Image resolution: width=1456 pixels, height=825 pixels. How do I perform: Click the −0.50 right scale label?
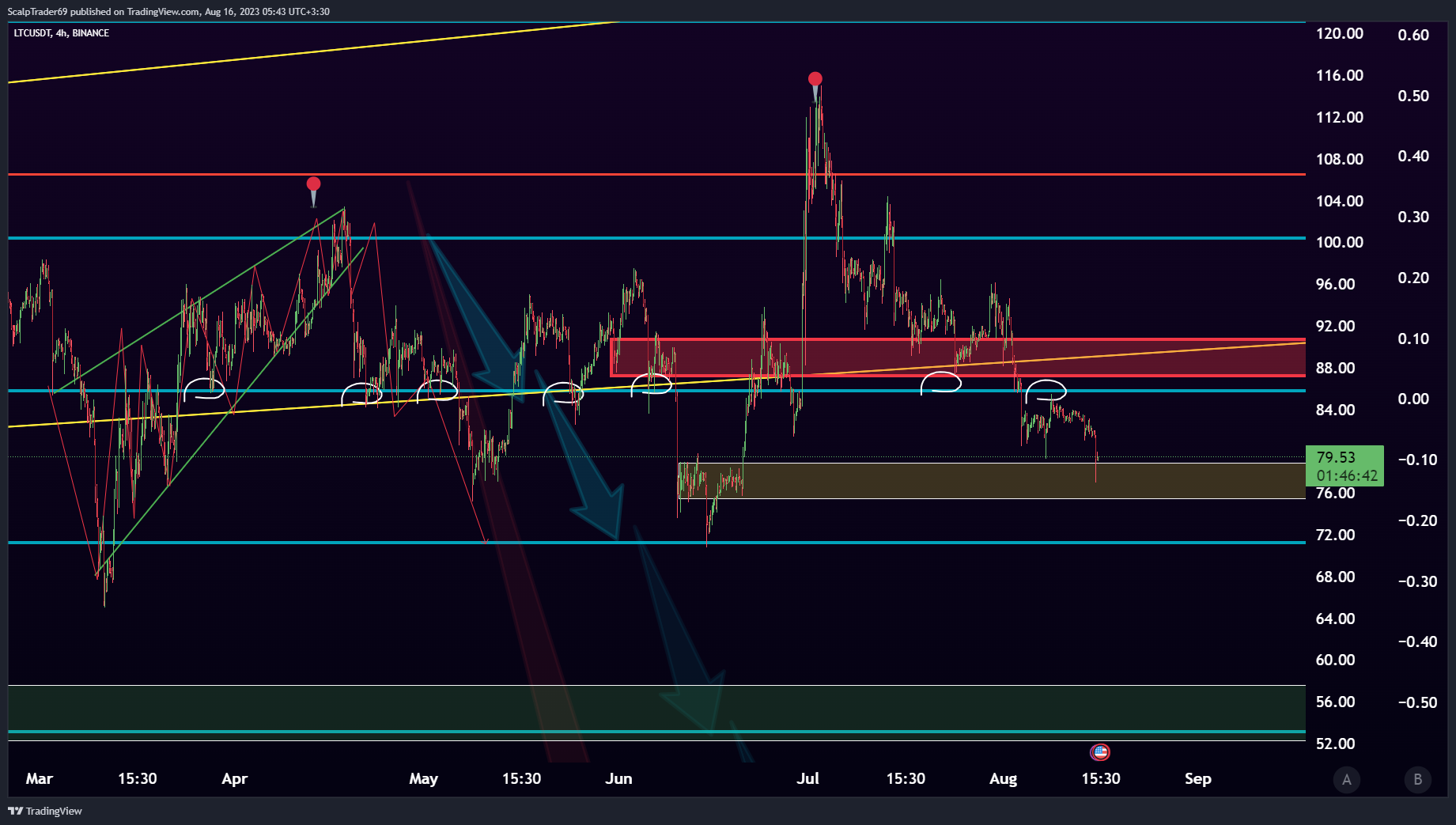pos(1416,702)
